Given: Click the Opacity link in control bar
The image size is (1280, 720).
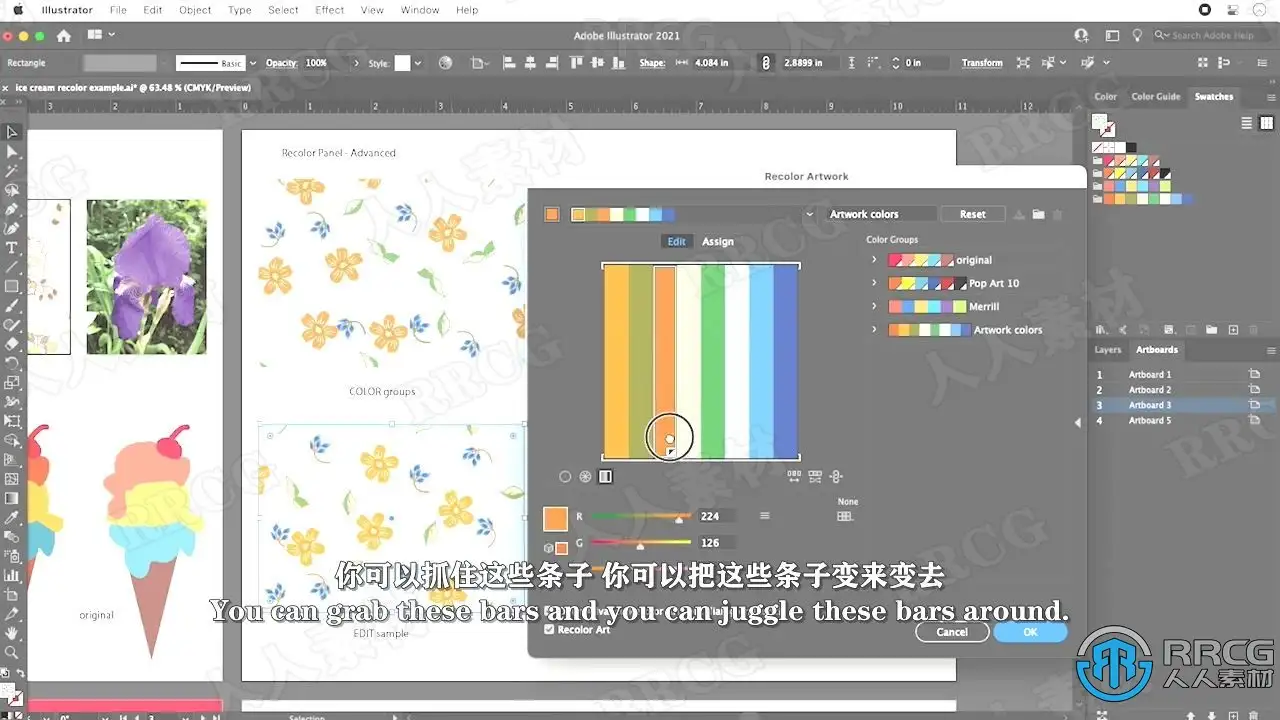Looking at the screenshot, I should (x=281, y=63).
